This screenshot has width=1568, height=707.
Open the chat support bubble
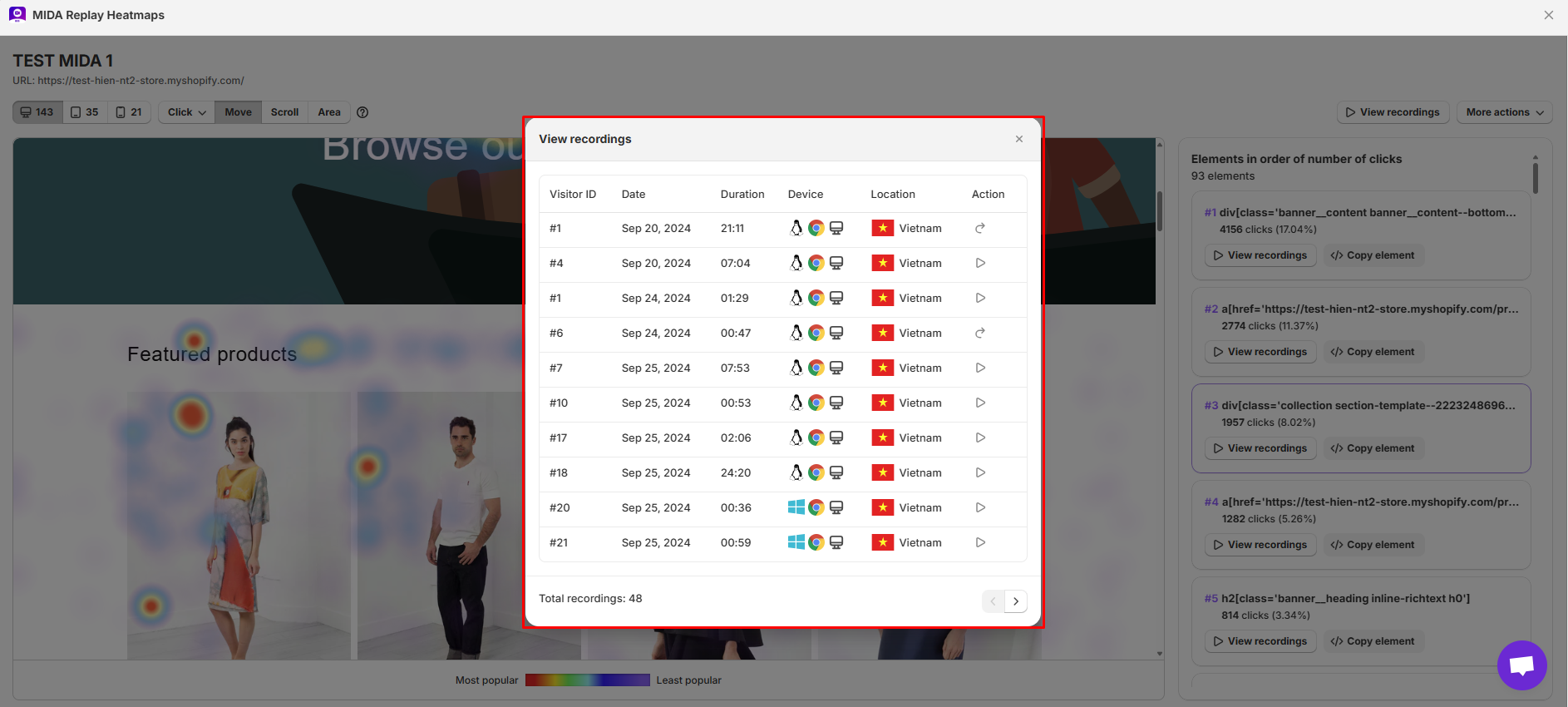[1521, 665]
